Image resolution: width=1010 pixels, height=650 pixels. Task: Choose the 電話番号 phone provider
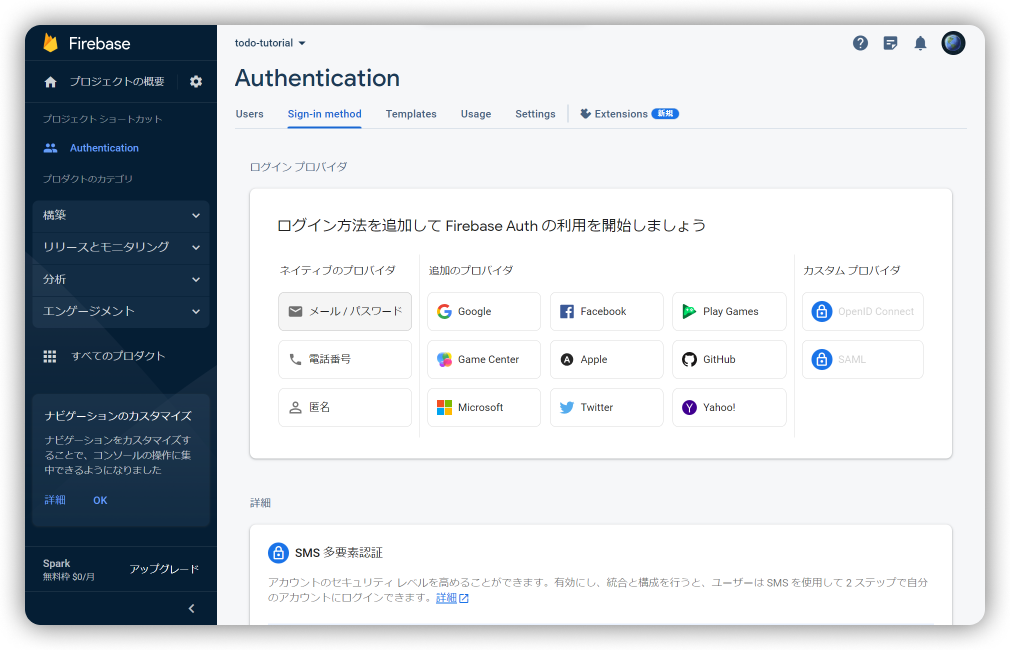click(x=345, y=359)
